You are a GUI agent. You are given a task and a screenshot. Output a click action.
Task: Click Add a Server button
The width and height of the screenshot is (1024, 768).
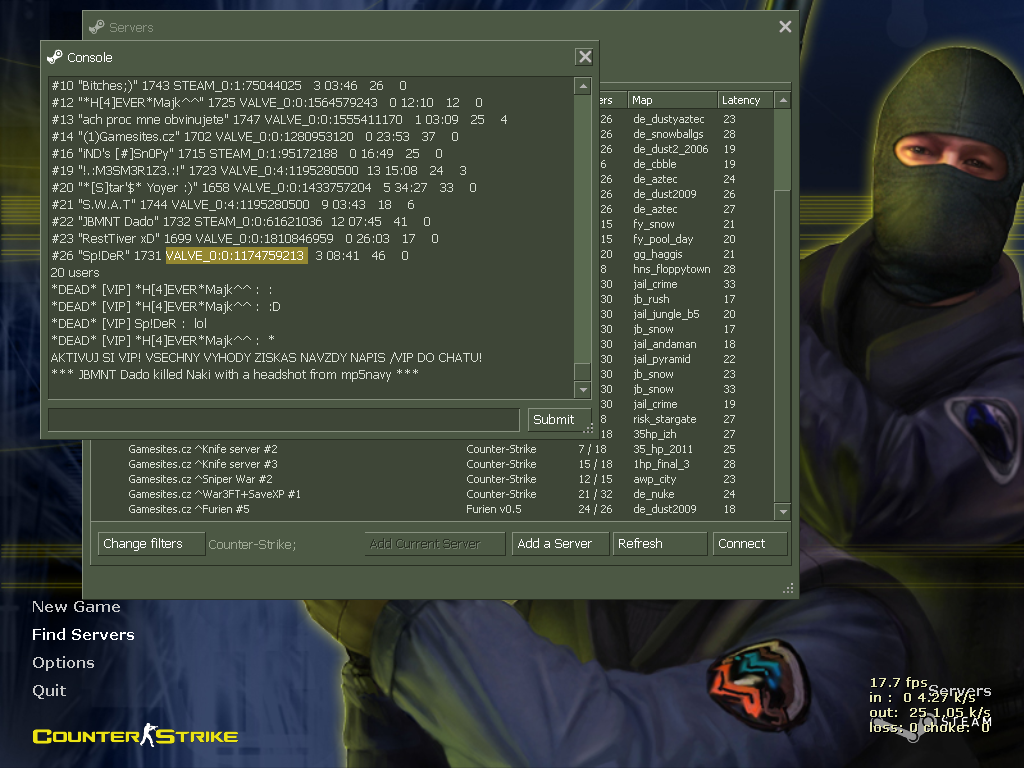(561, 544)
